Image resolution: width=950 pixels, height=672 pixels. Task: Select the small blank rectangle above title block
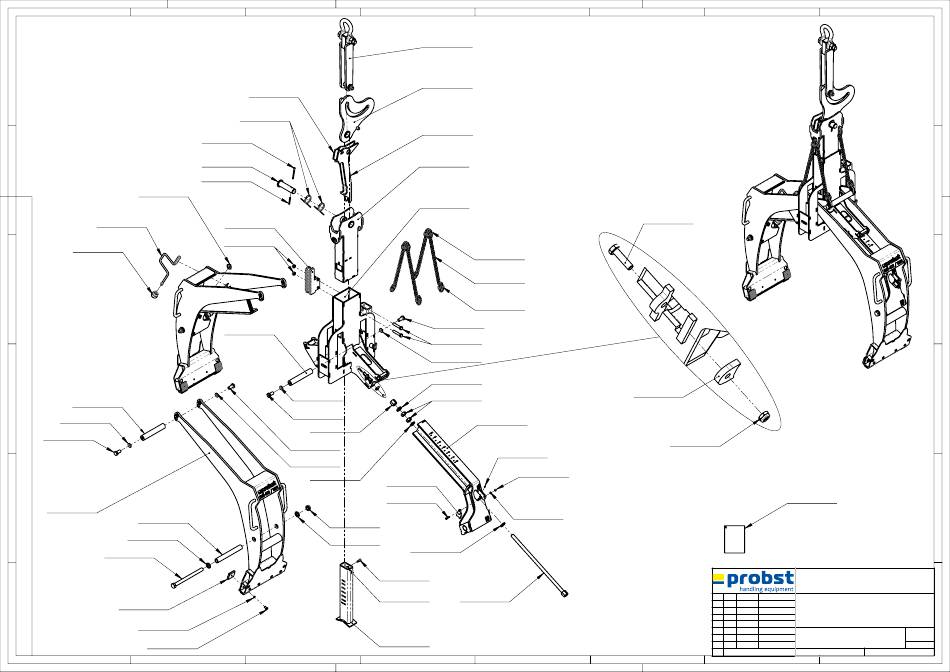pyautogui.click(x=735, y=537)
